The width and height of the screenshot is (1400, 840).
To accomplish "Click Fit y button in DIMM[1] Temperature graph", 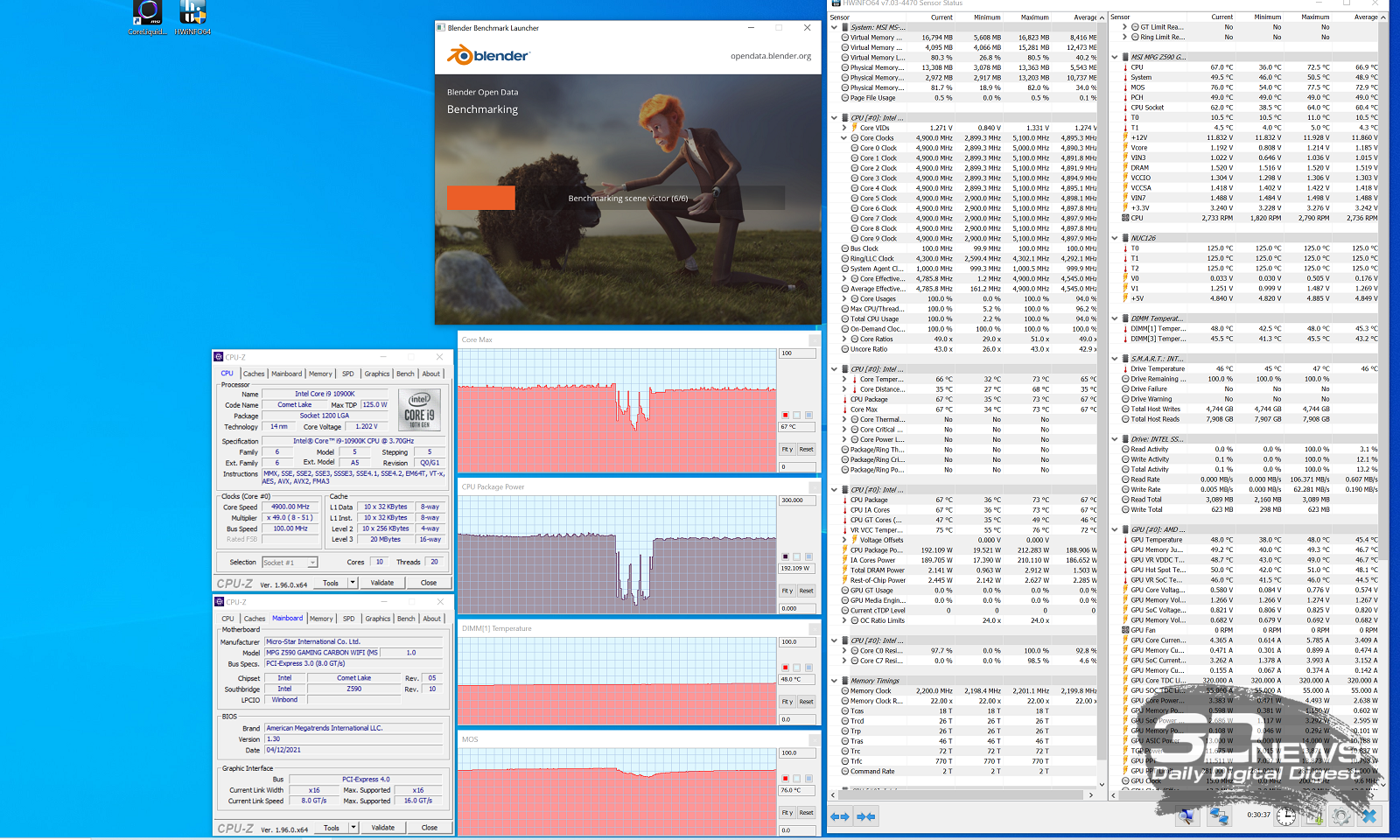I will tap(787, 702).
